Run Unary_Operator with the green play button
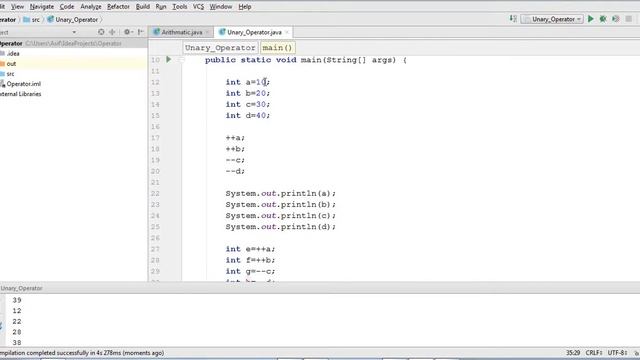Image resolution: width=640 pixels, height=360 pixels. click(591, 19)
